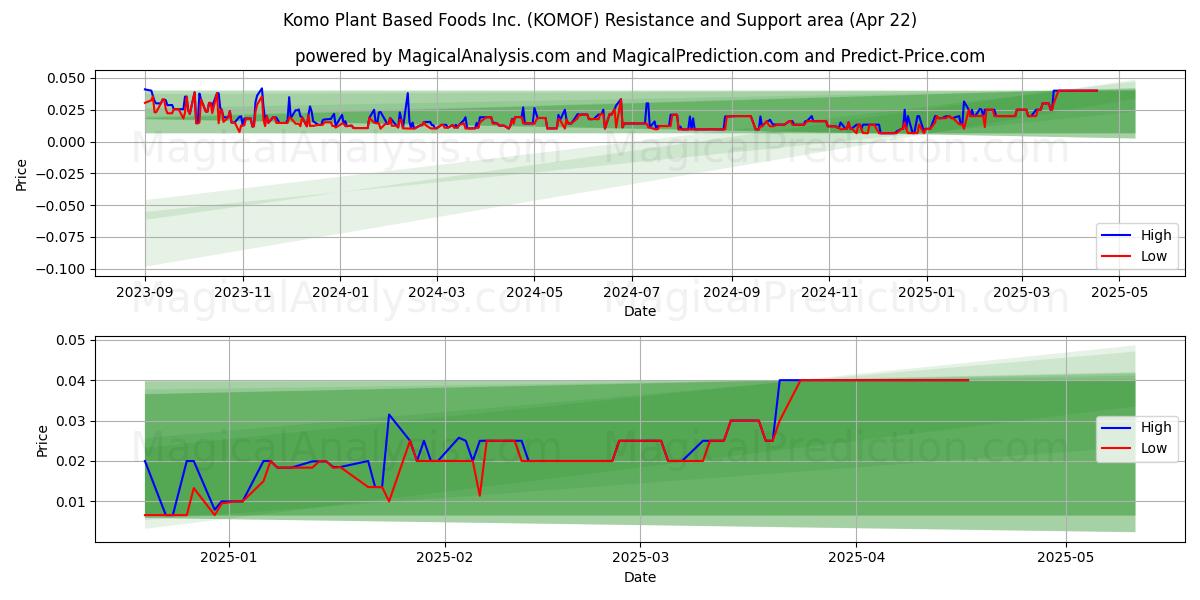The height and width of the screenshot is (600, 1200).
Task: Click the '0.04' y-axis label in the bottom chart
Action: click(x=73, y=381)
